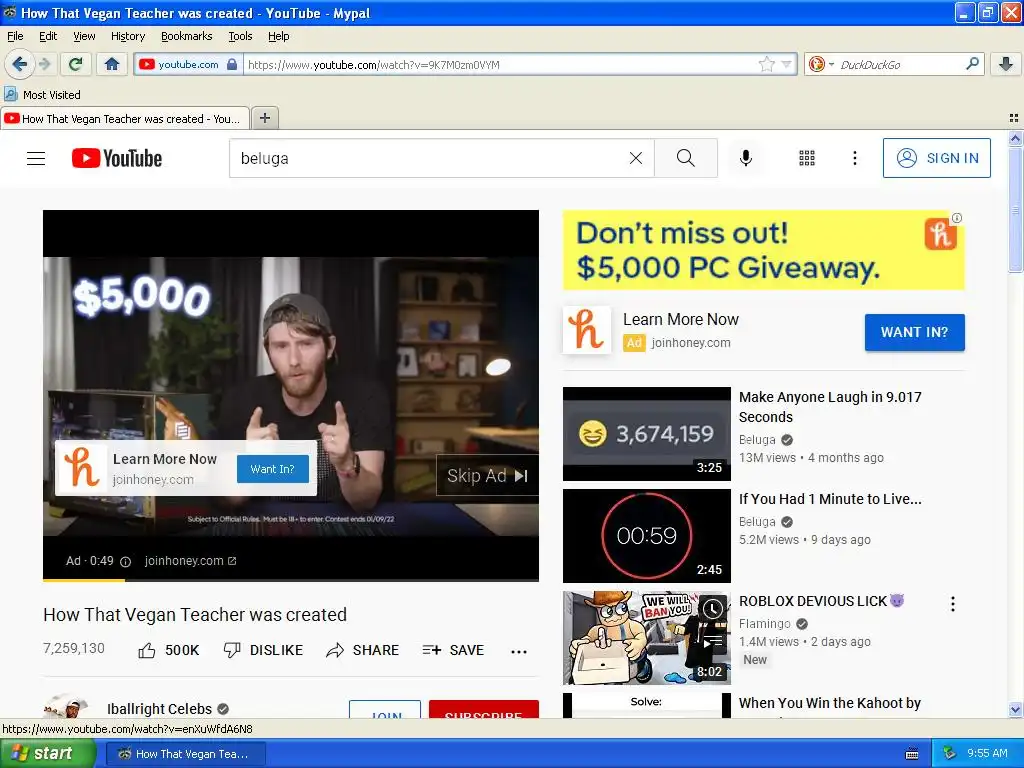Click the WANT IN? sidebar button
This screenshot has height=768, width=1024.
(914, 332)
